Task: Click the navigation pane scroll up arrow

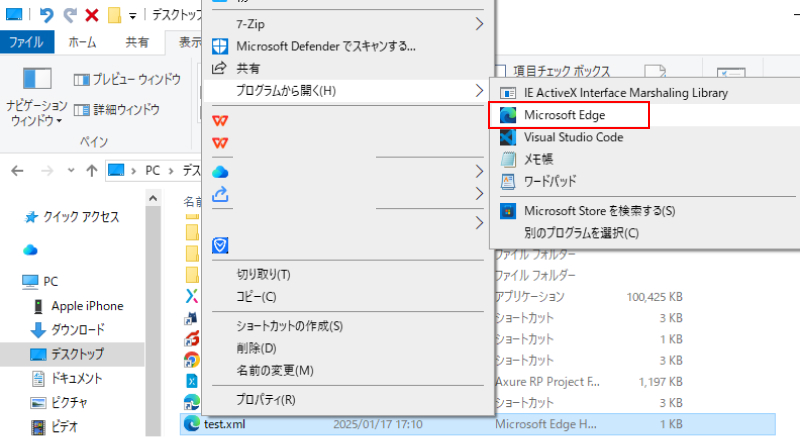Action: [153, 198]
